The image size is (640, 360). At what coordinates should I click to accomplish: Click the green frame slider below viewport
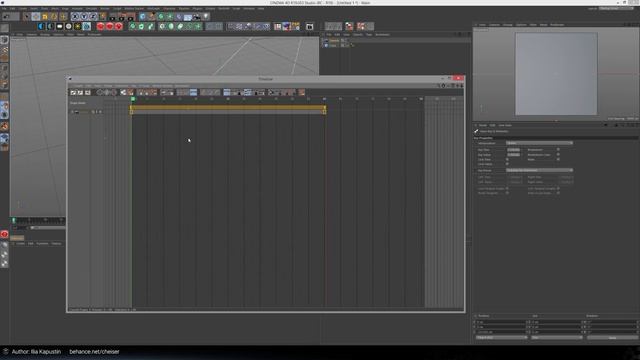pos(13,220)
